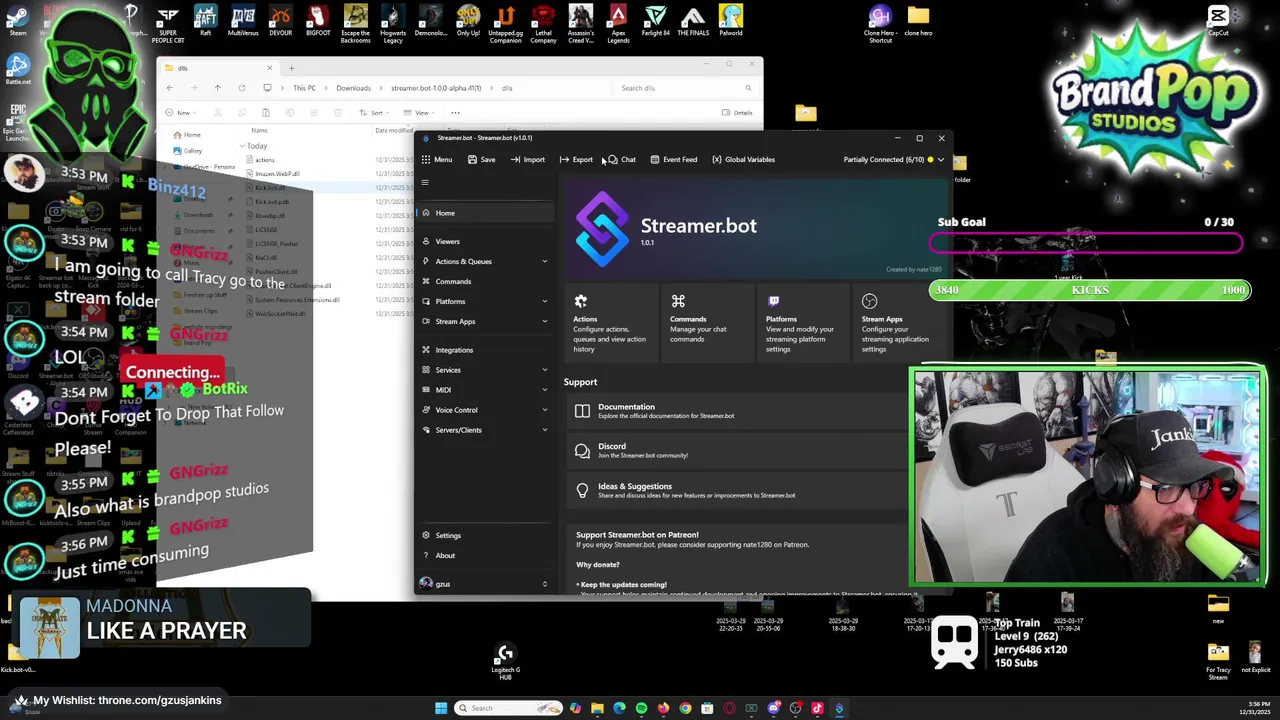The image size is (1280, 720).
Task: Open Viewers in the sidebar
Action: [487, 241]
